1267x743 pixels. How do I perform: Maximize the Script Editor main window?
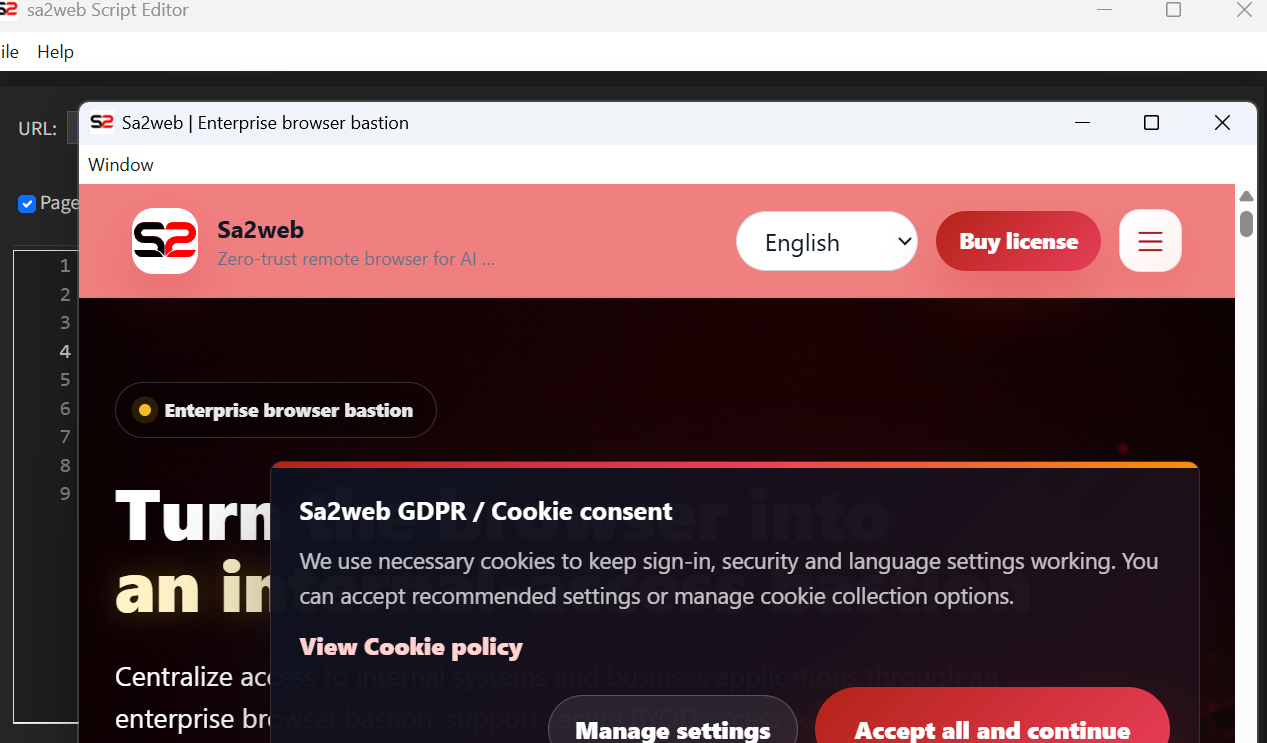[1174, 10]
